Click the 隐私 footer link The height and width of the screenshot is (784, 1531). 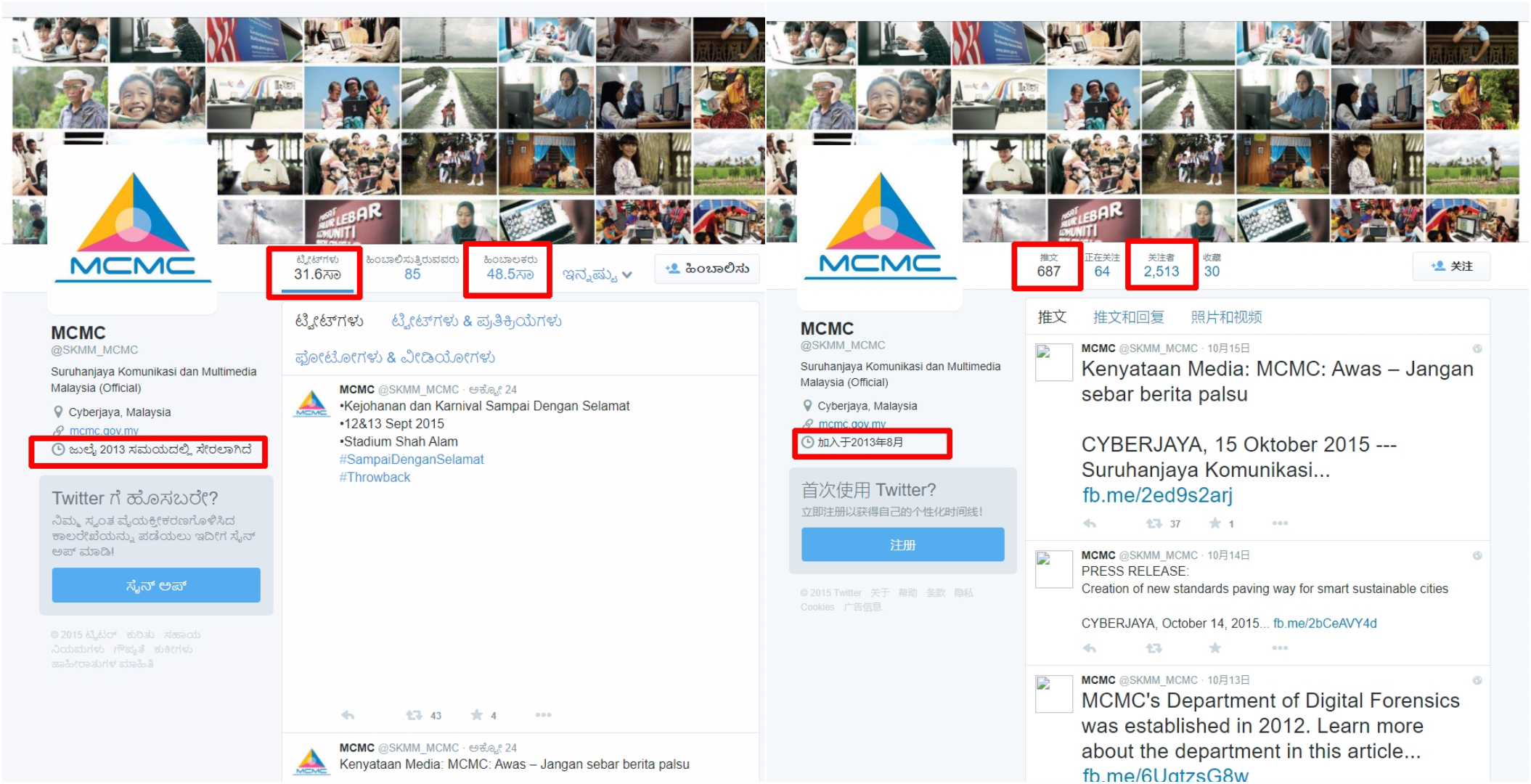[x=963, y=593]
